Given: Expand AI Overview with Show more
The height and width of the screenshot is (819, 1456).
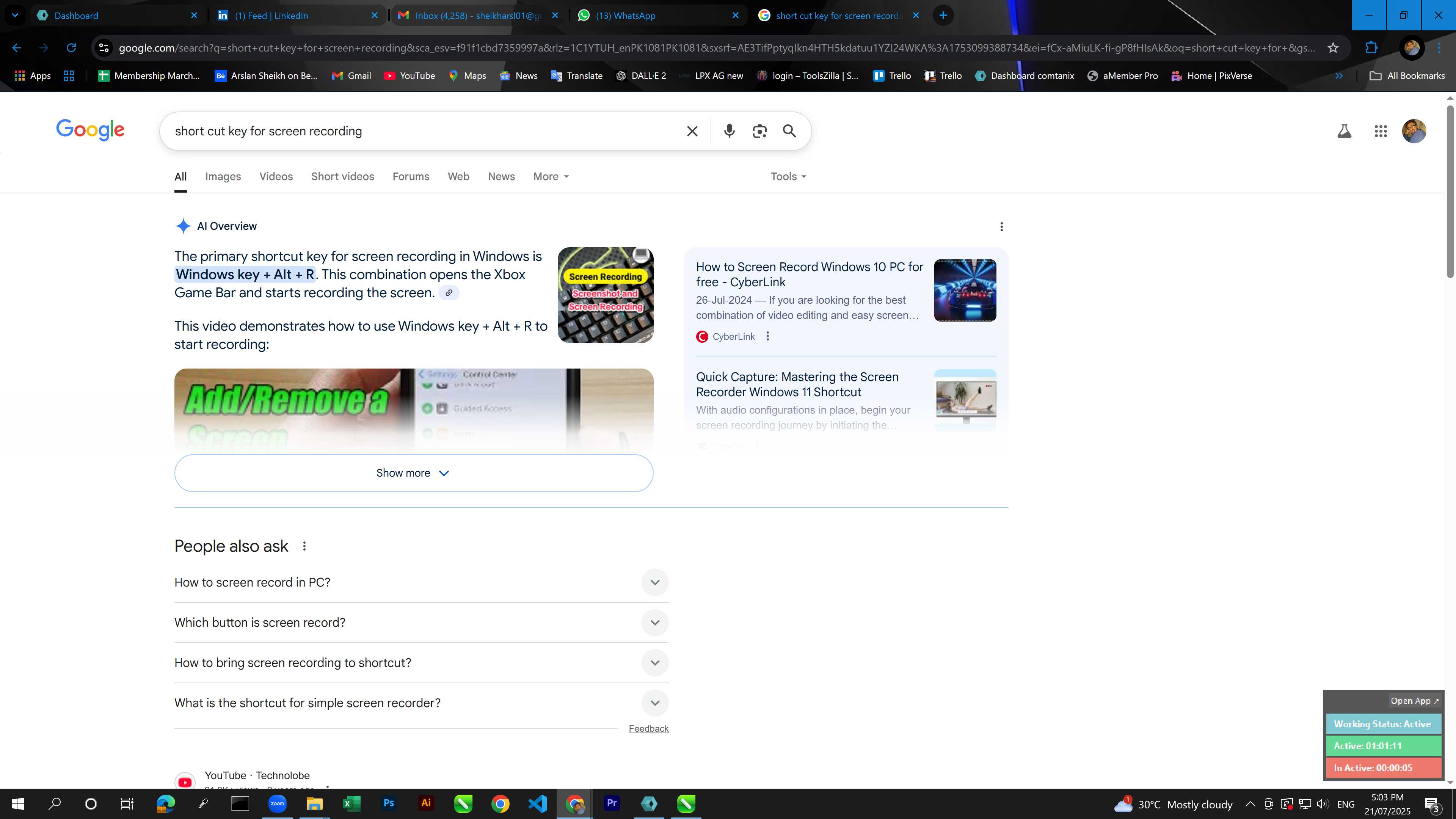Looking at the screenshot, I should 414,473.
